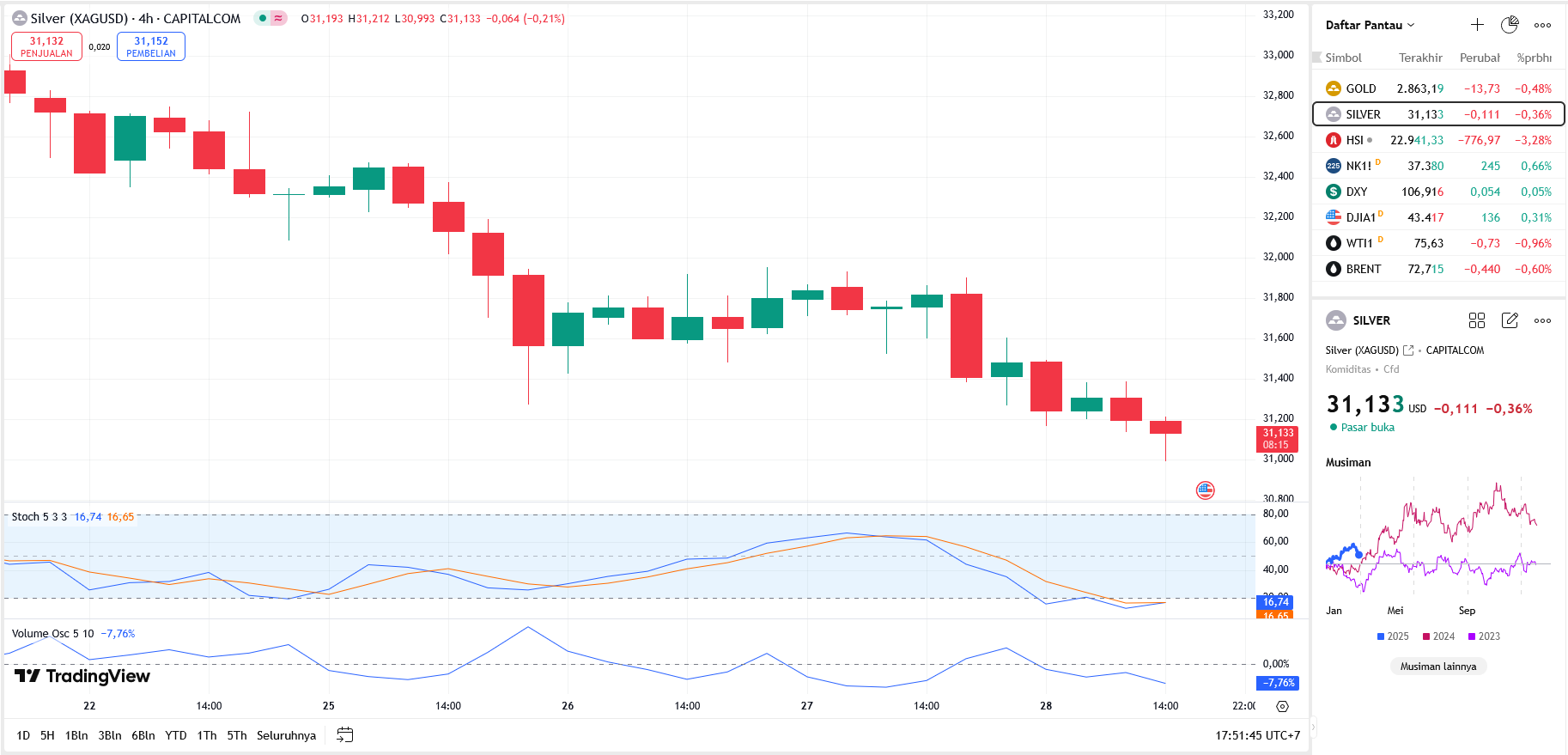Open chart settings gear on time axis
The height and width of the screenshot is (755, 1568).
pos(1282,706)
